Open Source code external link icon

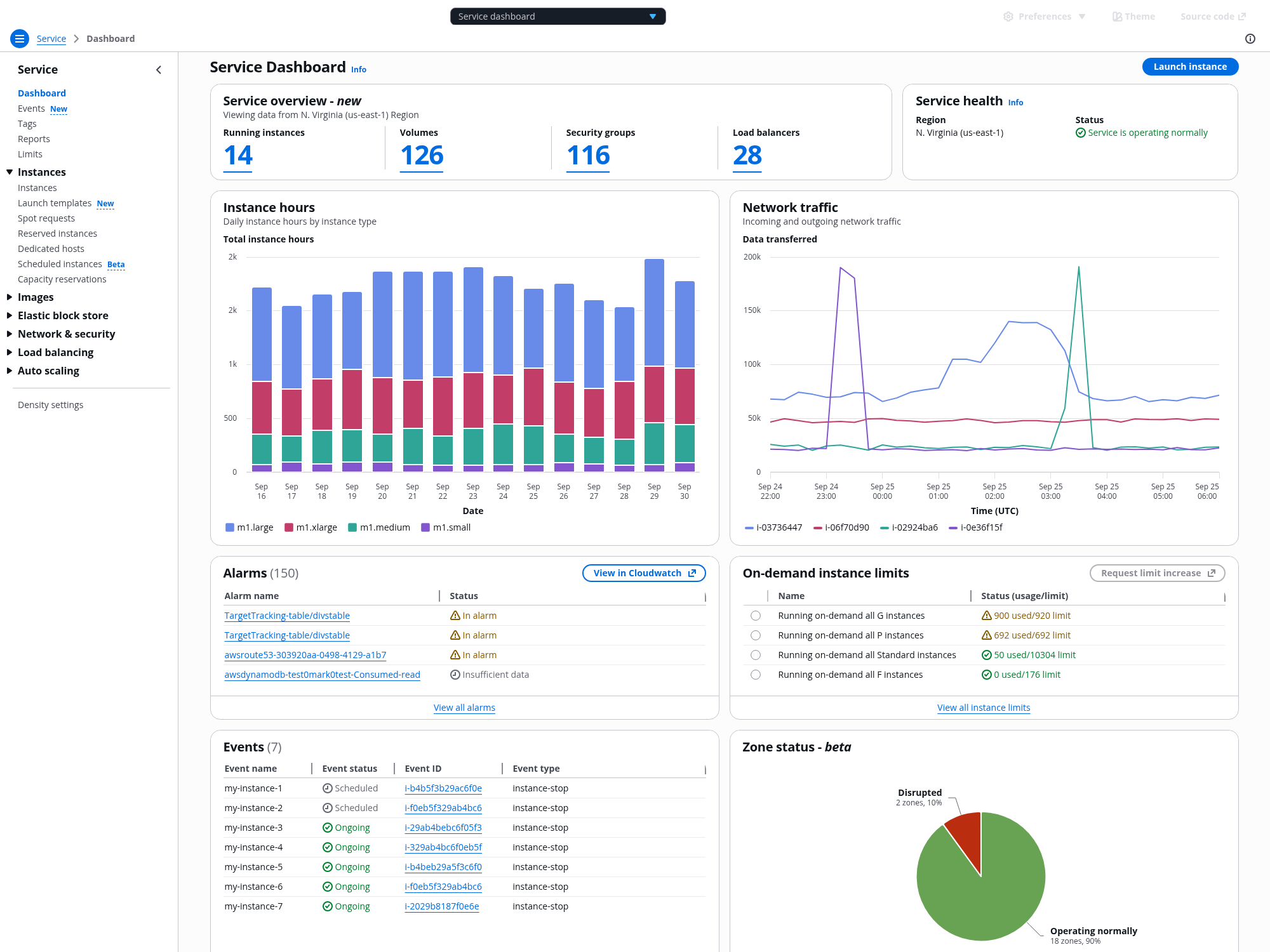pos(1242,17)
